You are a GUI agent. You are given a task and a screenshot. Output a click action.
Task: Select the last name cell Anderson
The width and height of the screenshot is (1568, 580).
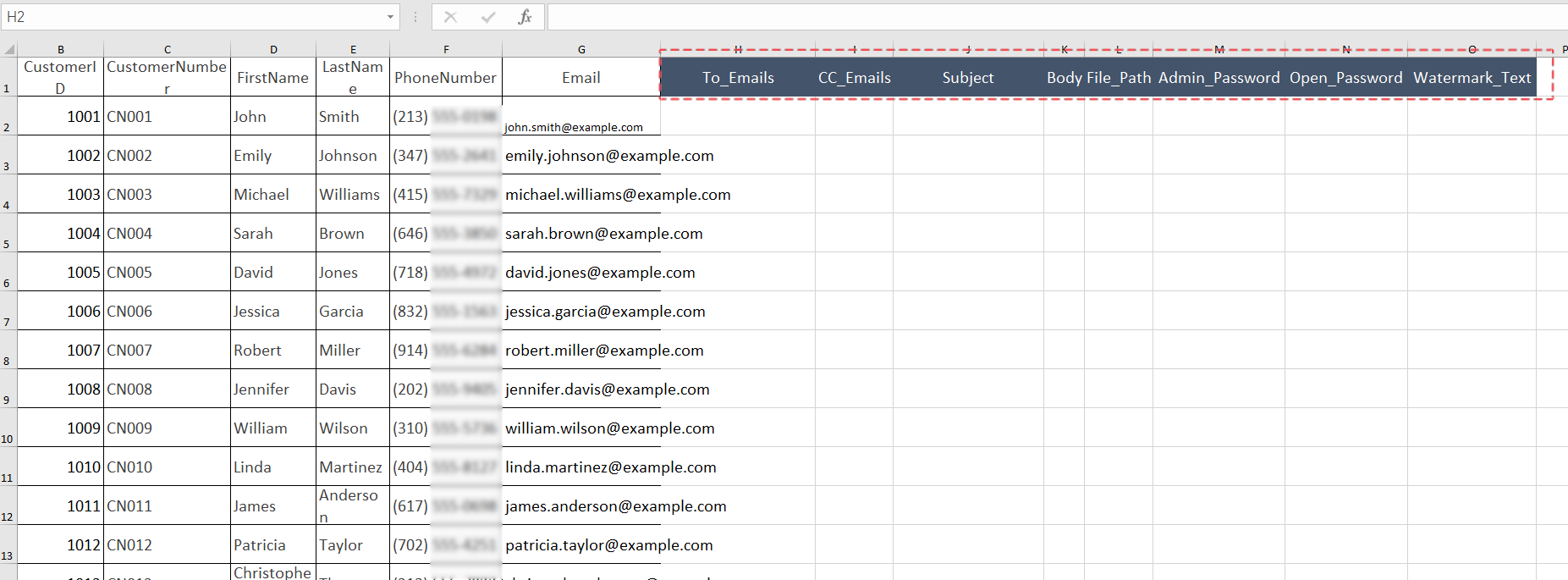coord(353,505)
